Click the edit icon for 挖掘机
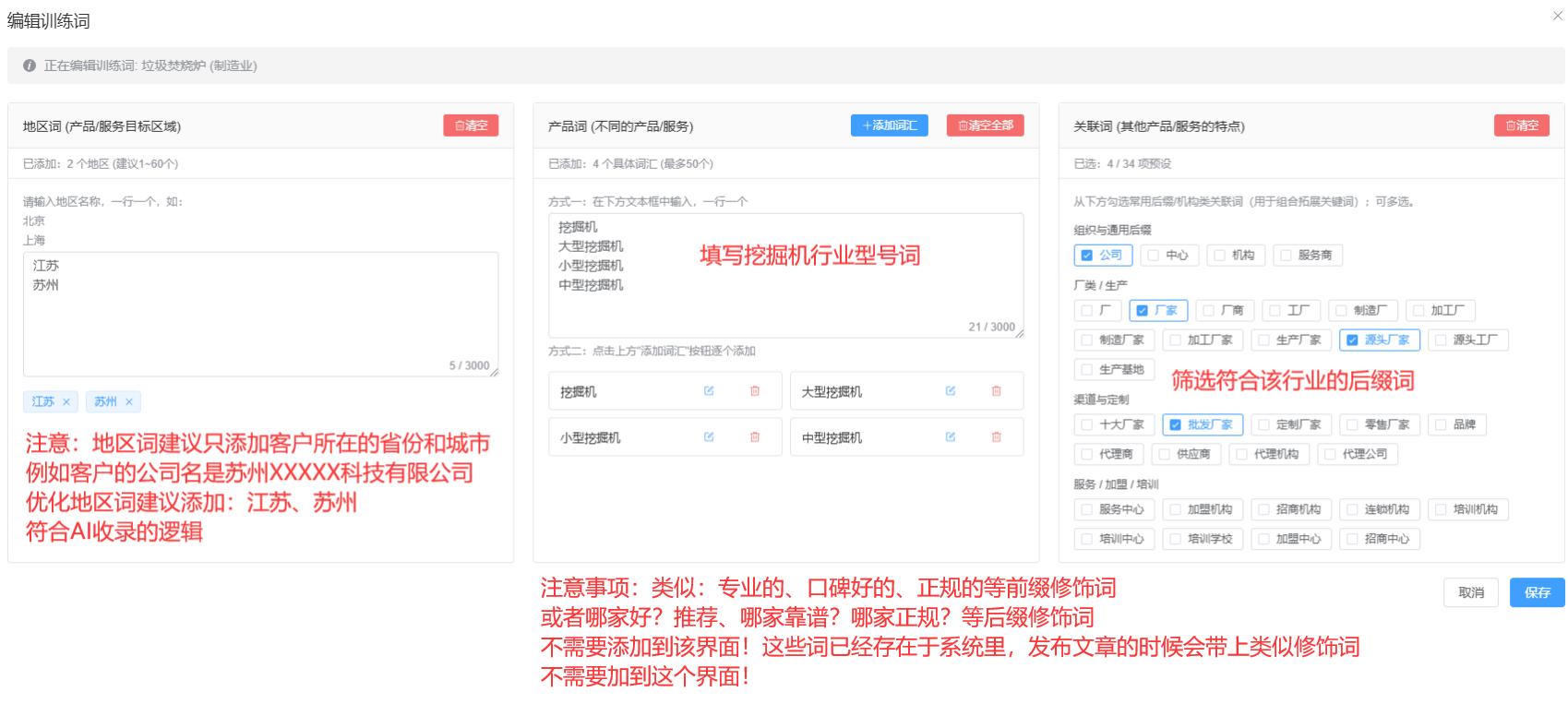1568x704 pixels. tap(709, 391)
